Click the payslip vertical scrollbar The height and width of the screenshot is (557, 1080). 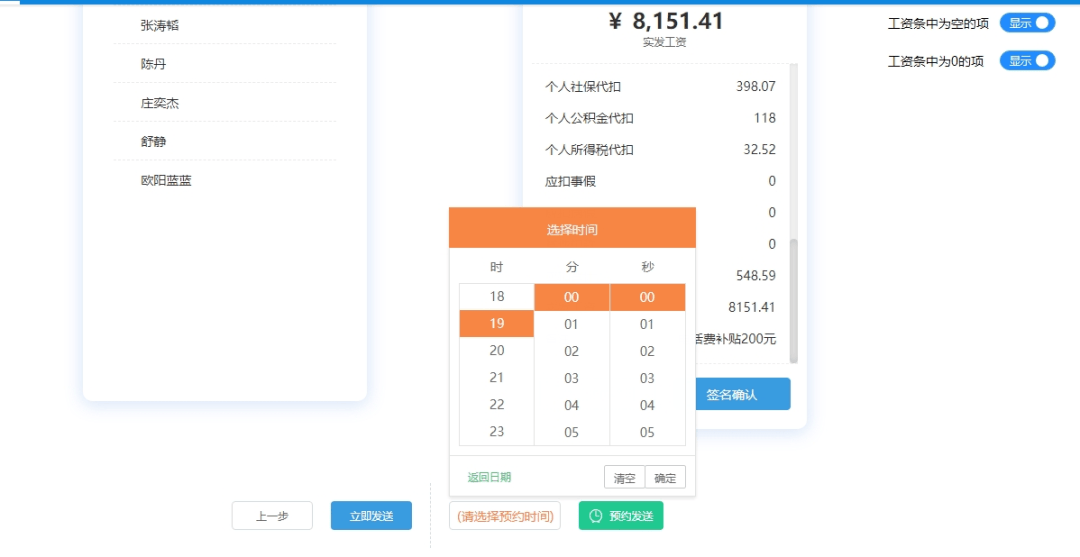pyautogui.click(x=794, y=300)
